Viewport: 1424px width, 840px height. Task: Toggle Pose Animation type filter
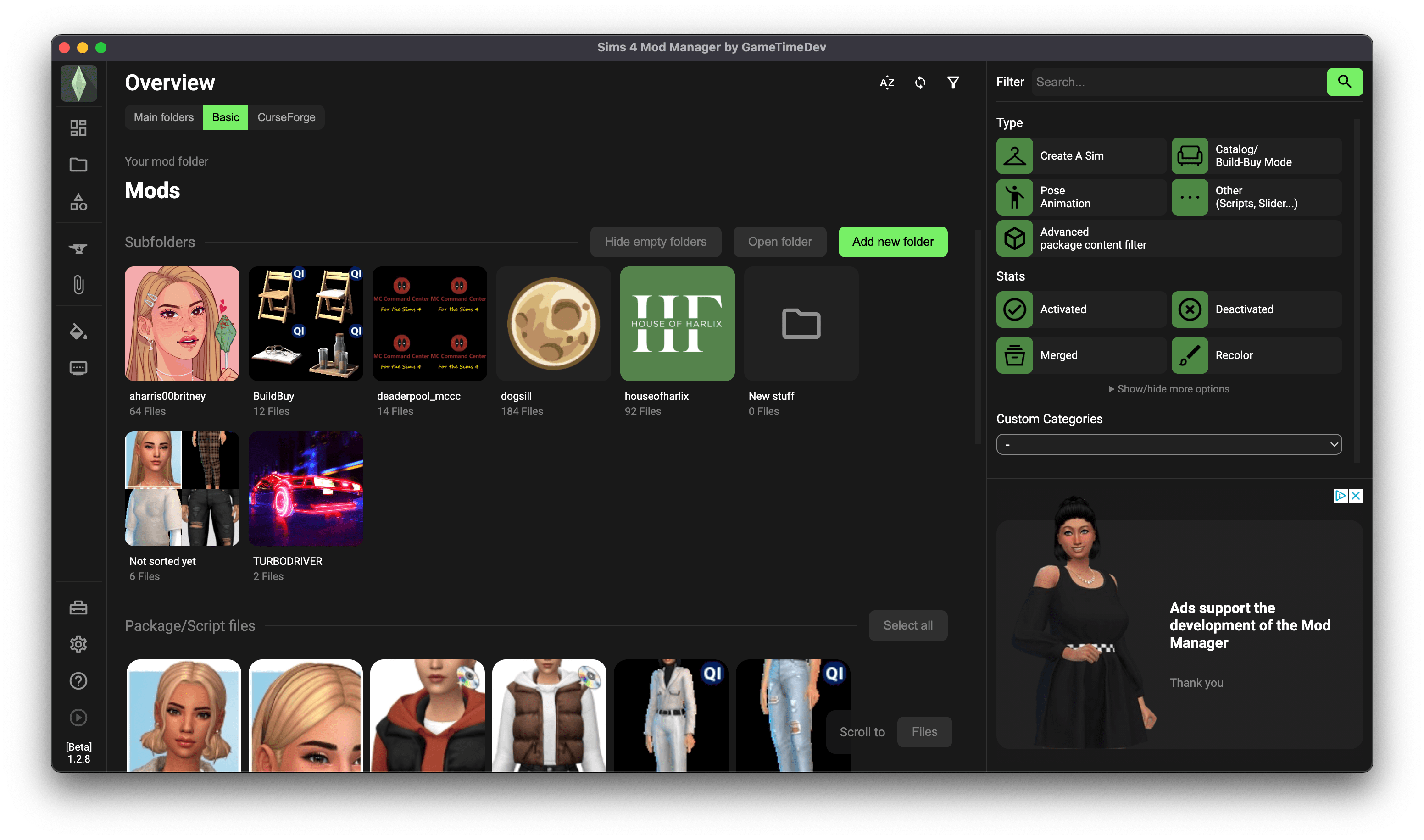coord(1080,197)
